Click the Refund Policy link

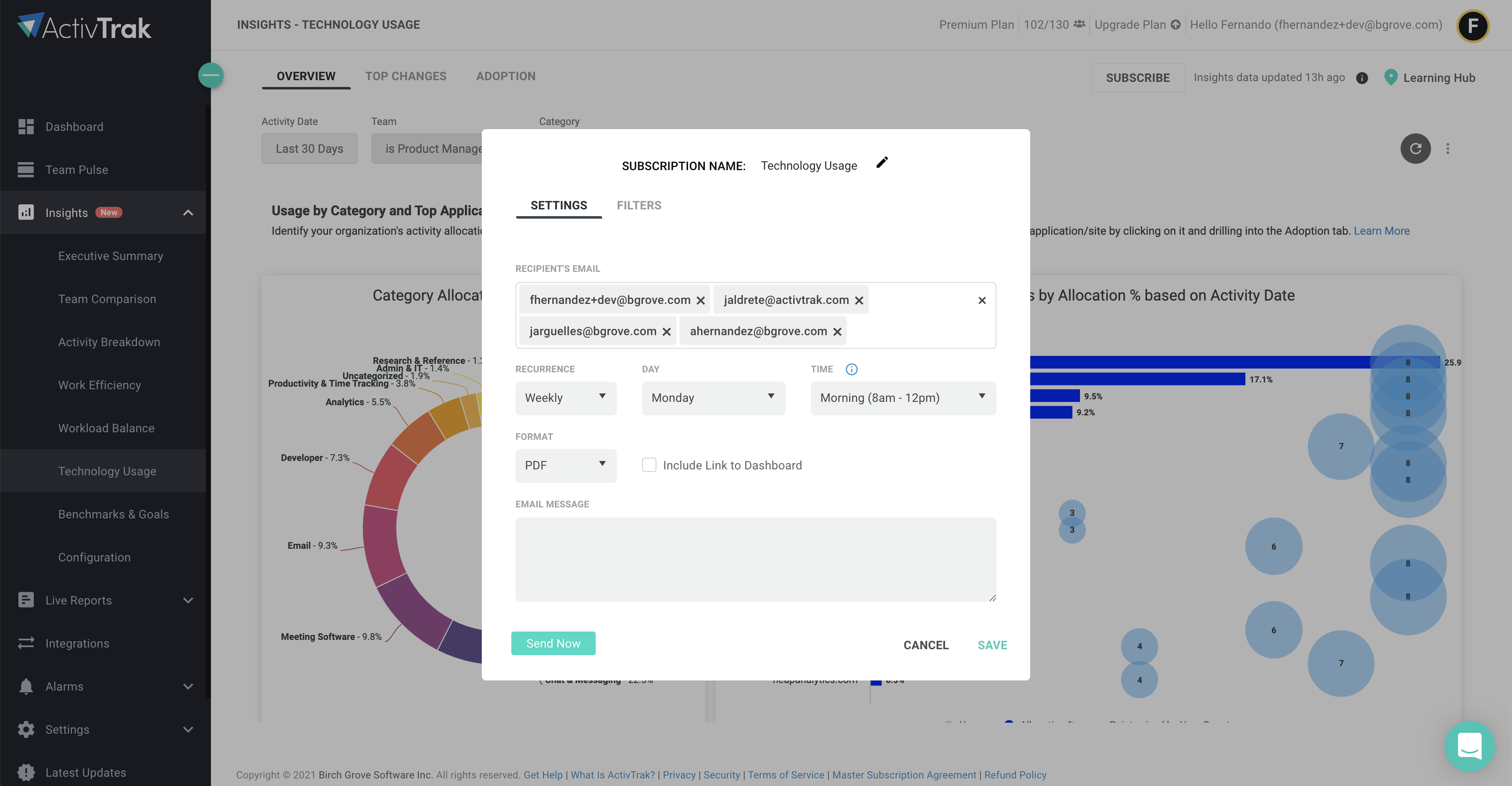coord(1015,775)
